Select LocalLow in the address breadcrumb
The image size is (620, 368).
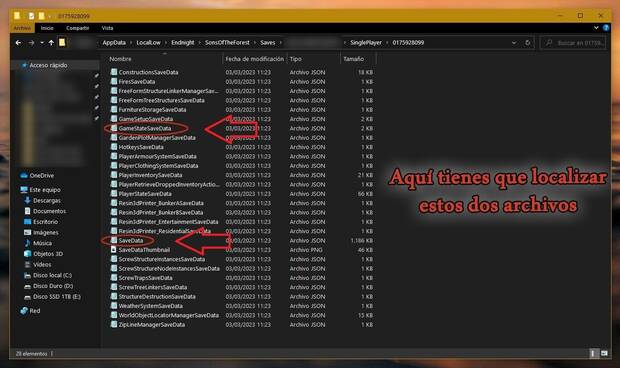click(x=148, y=43)
